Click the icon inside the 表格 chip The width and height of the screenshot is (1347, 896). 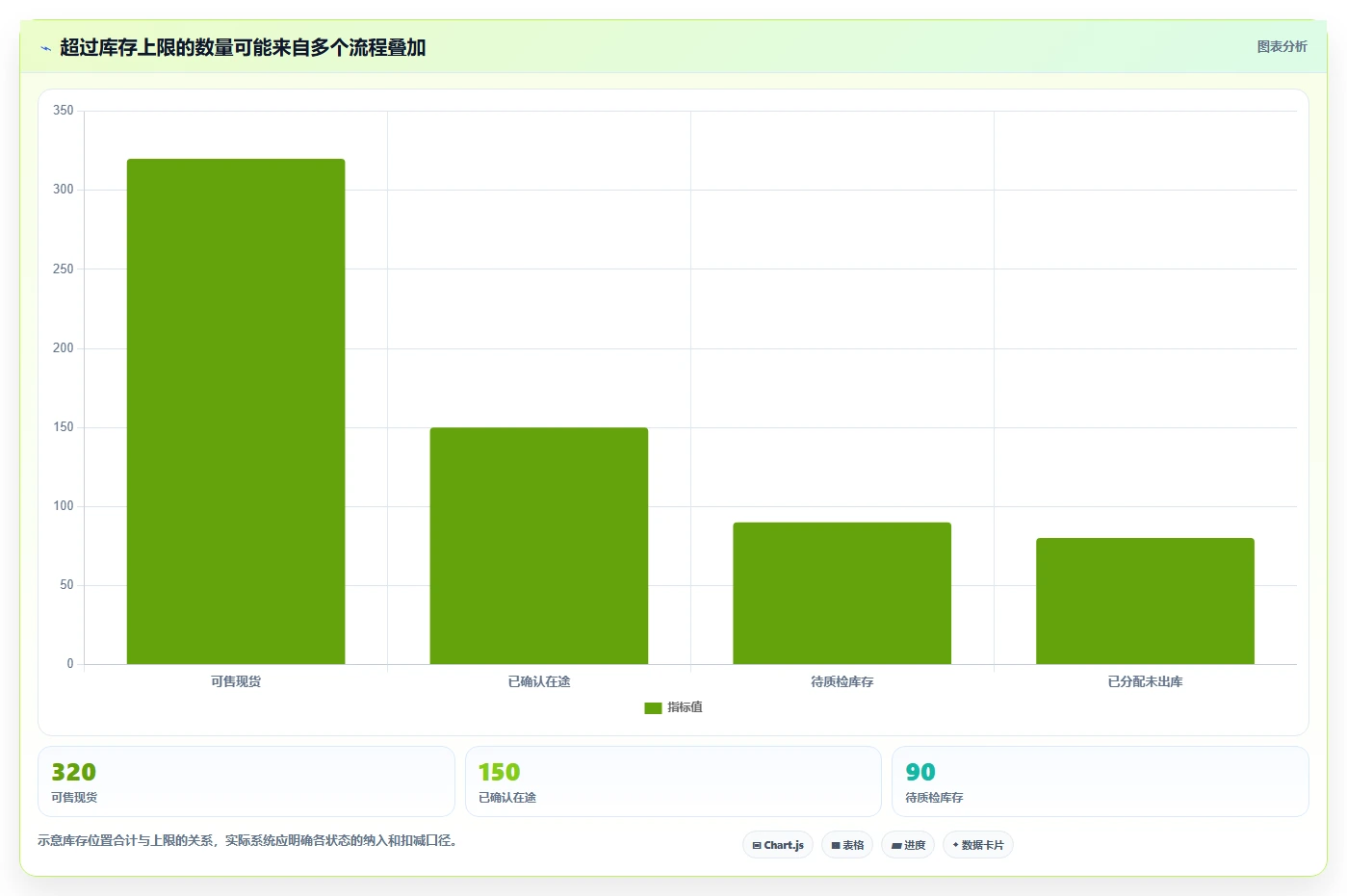(x=836, y=846)
